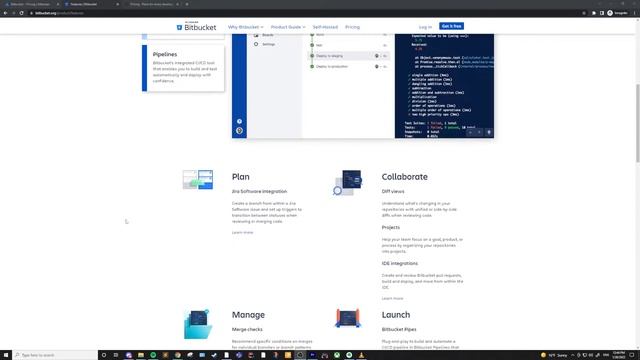Click the scroll-to-bottom icon in the log panel

click(489, 132)
